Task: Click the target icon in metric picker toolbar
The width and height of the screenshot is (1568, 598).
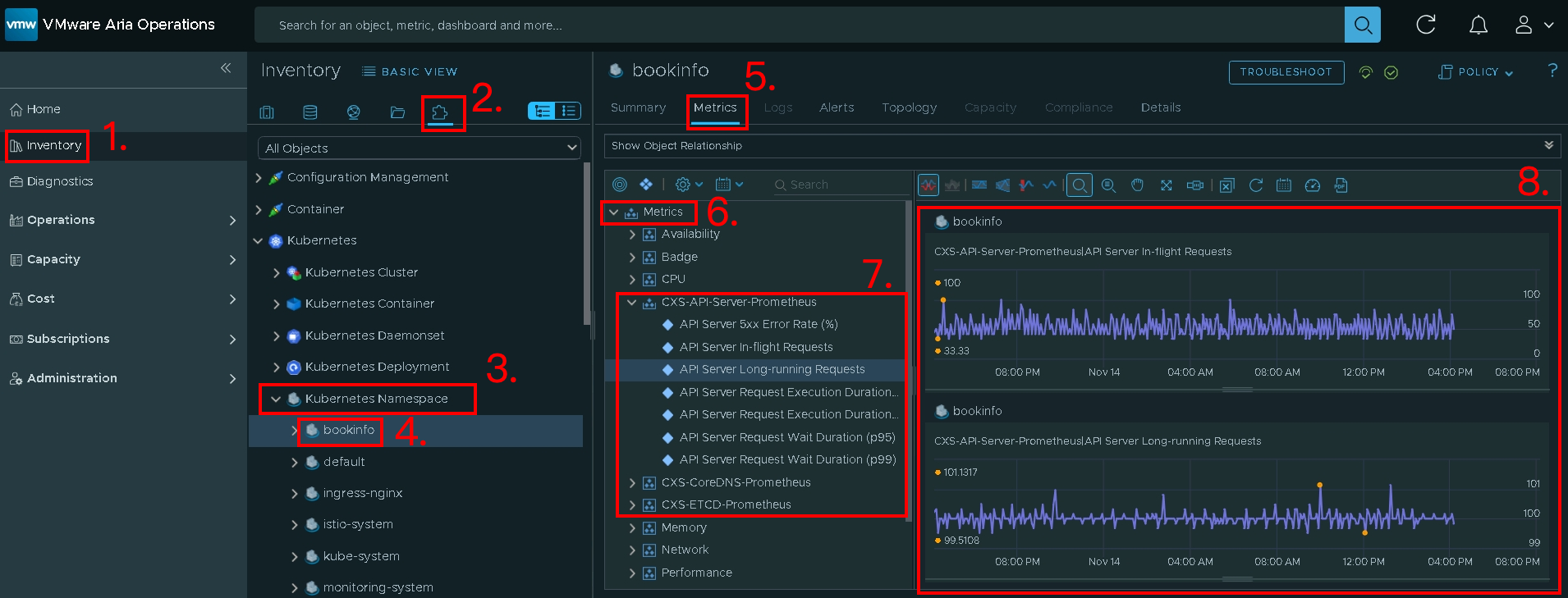Action: (620, 185)
